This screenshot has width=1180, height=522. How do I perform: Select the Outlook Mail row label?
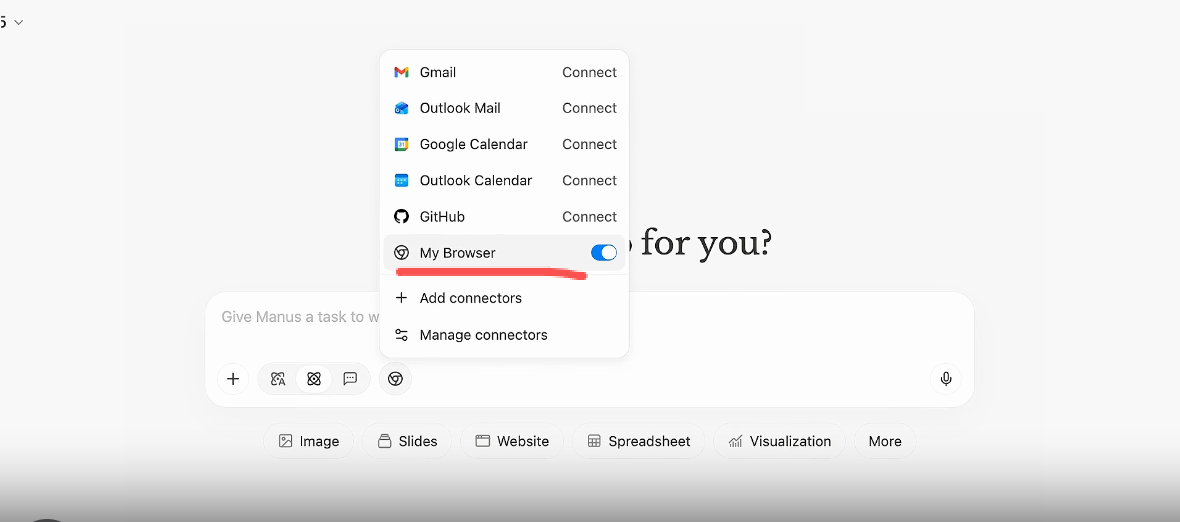pyautogui.click(x=460, y=108)
